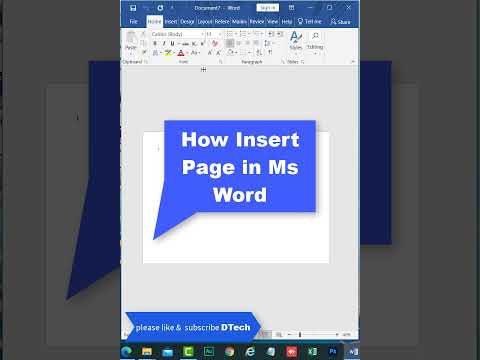The height and width of the screenshot is (360, 480).
Task: Click the Repeat/Redo icon in Quick Access
Action: click(160, 8)
